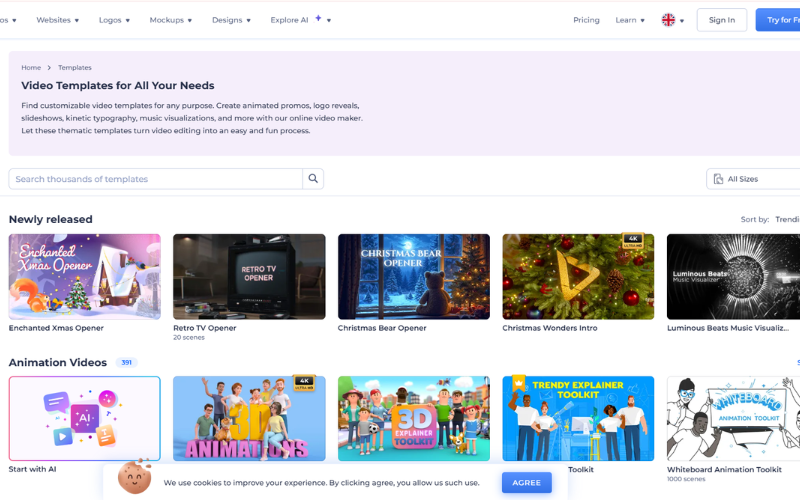Click the 20 scenes label

pos(189,337)
